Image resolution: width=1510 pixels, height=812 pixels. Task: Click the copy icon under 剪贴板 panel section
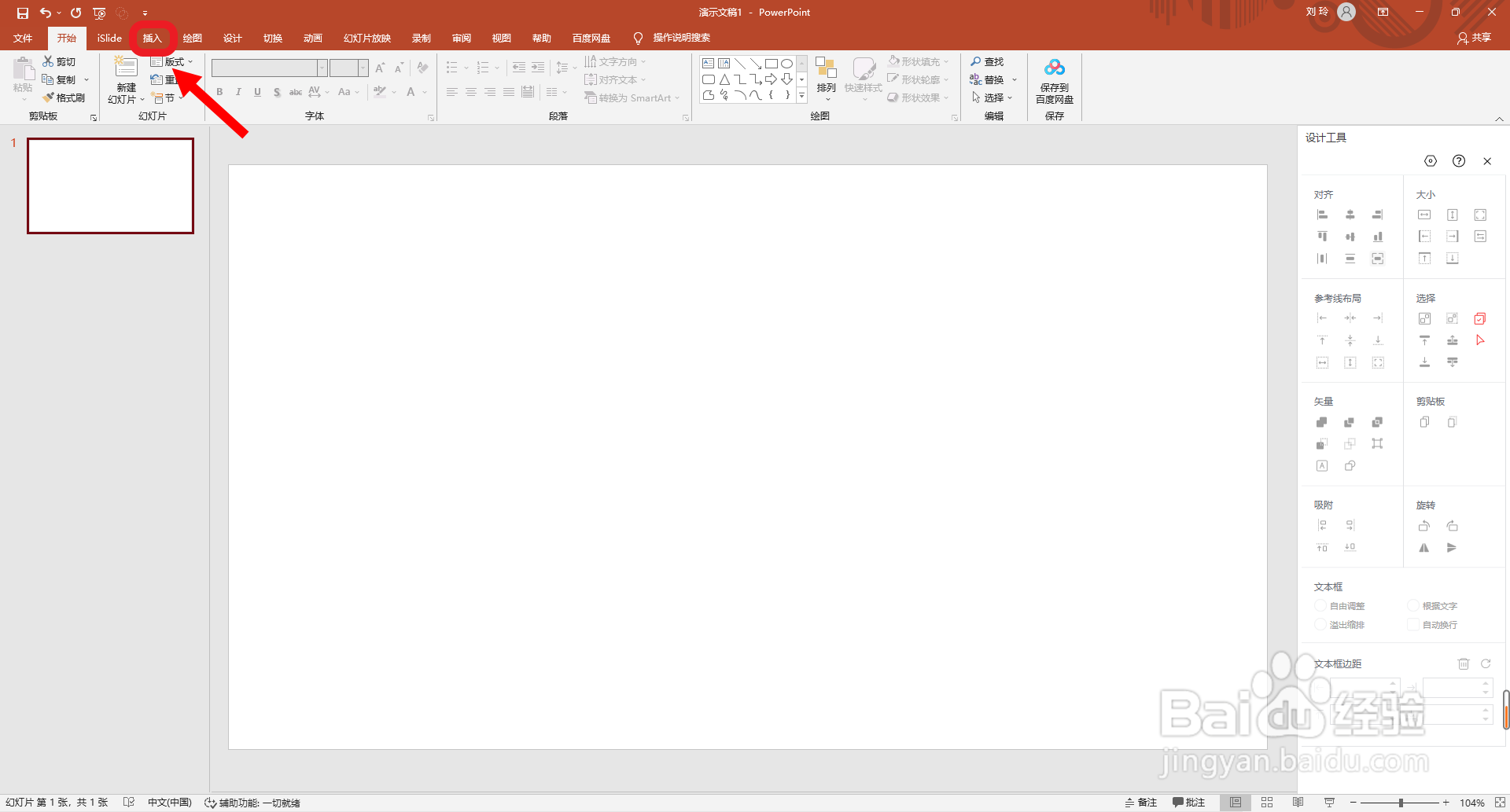(x=1424, y=422)
